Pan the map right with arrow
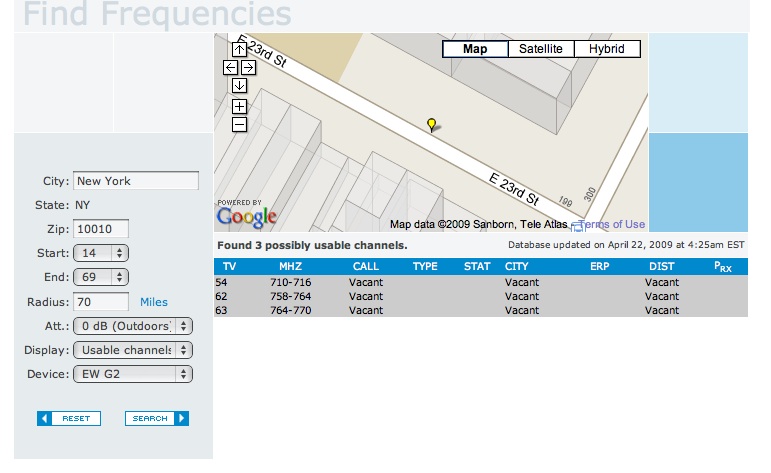 [248, 67]
